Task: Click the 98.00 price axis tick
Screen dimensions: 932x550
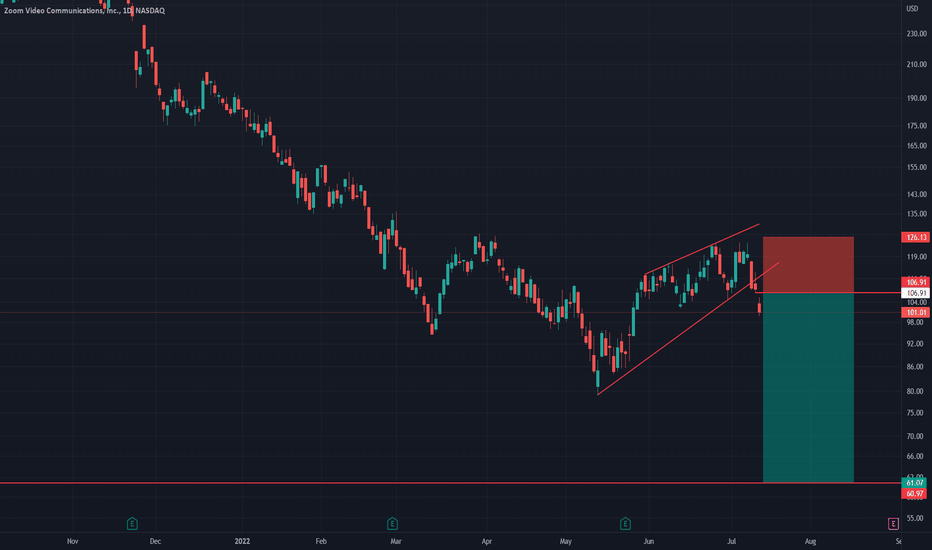Action: click(915, 322)
